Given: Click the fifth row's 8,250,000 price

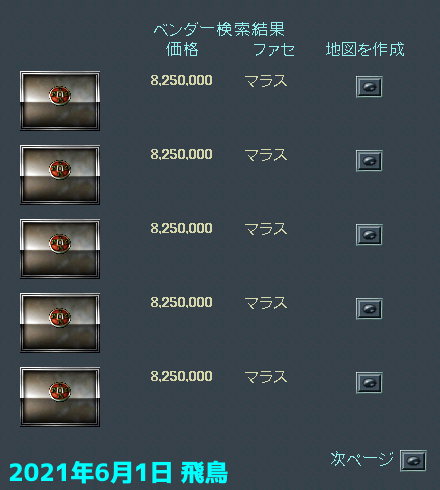Looking at the screenshot, I should (x=181, y=376).
